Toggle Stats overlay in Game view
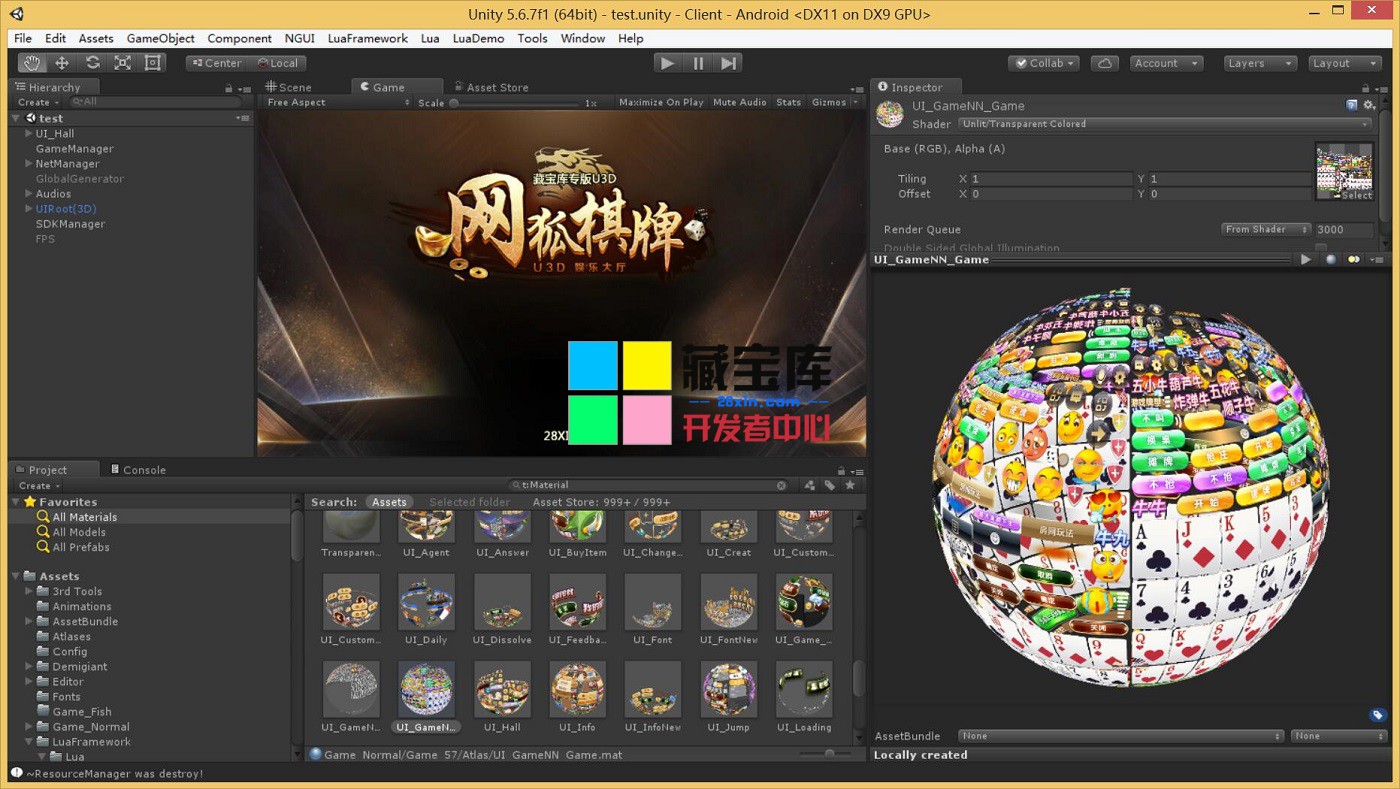This screenshot has height=789, width=1400. tap(789, 102)
